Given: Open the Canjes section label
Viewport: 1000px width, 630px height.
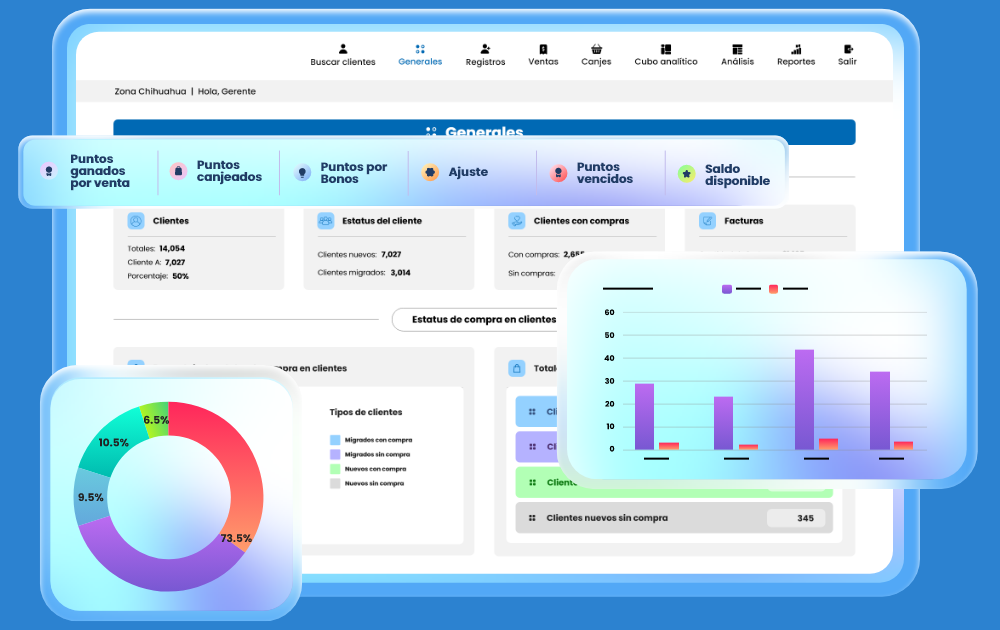Looking at the screenshot, I should [596, 62].
